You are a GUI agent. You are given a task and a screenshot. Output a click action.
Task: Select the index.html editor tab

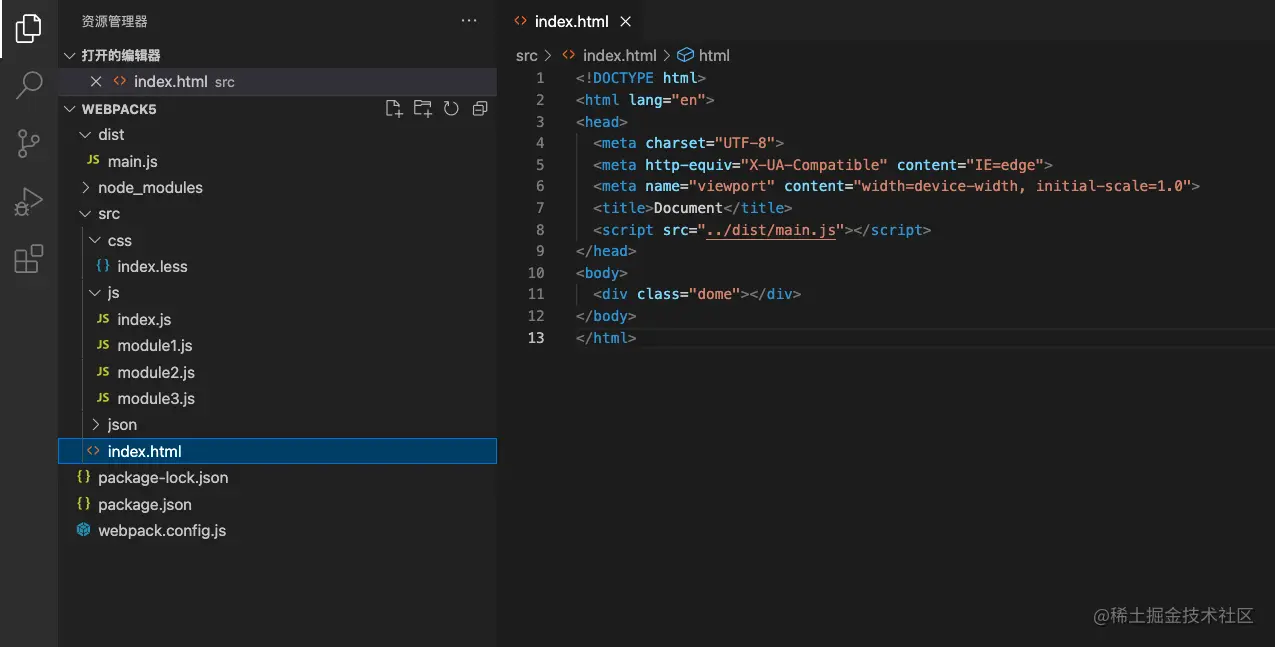(x=572, y=21)
